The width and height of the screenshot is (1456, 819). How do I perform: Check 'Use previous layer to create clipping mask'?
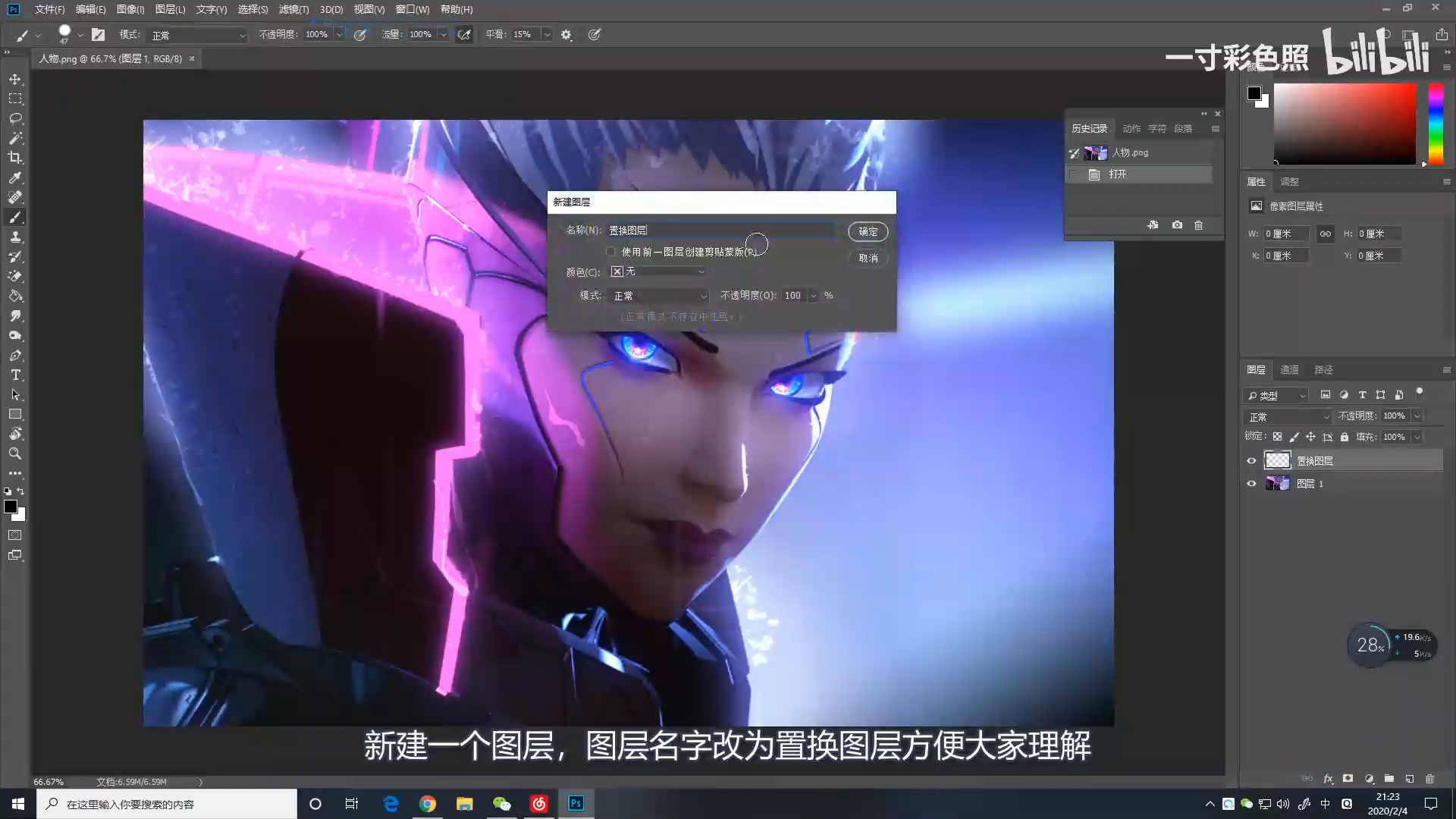610,252
